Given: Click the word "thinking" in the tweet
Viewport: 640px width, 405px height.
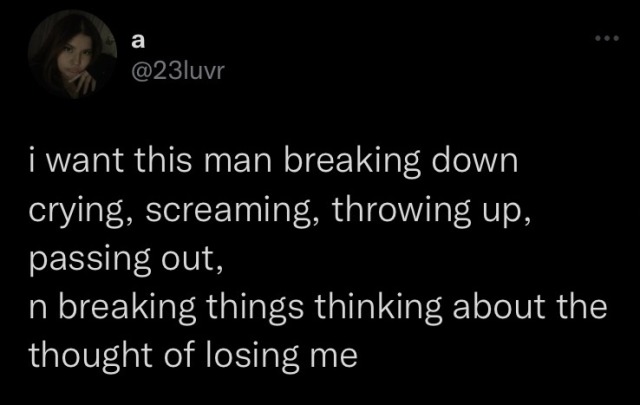Looking at the screenshot, I should [378, 308].
